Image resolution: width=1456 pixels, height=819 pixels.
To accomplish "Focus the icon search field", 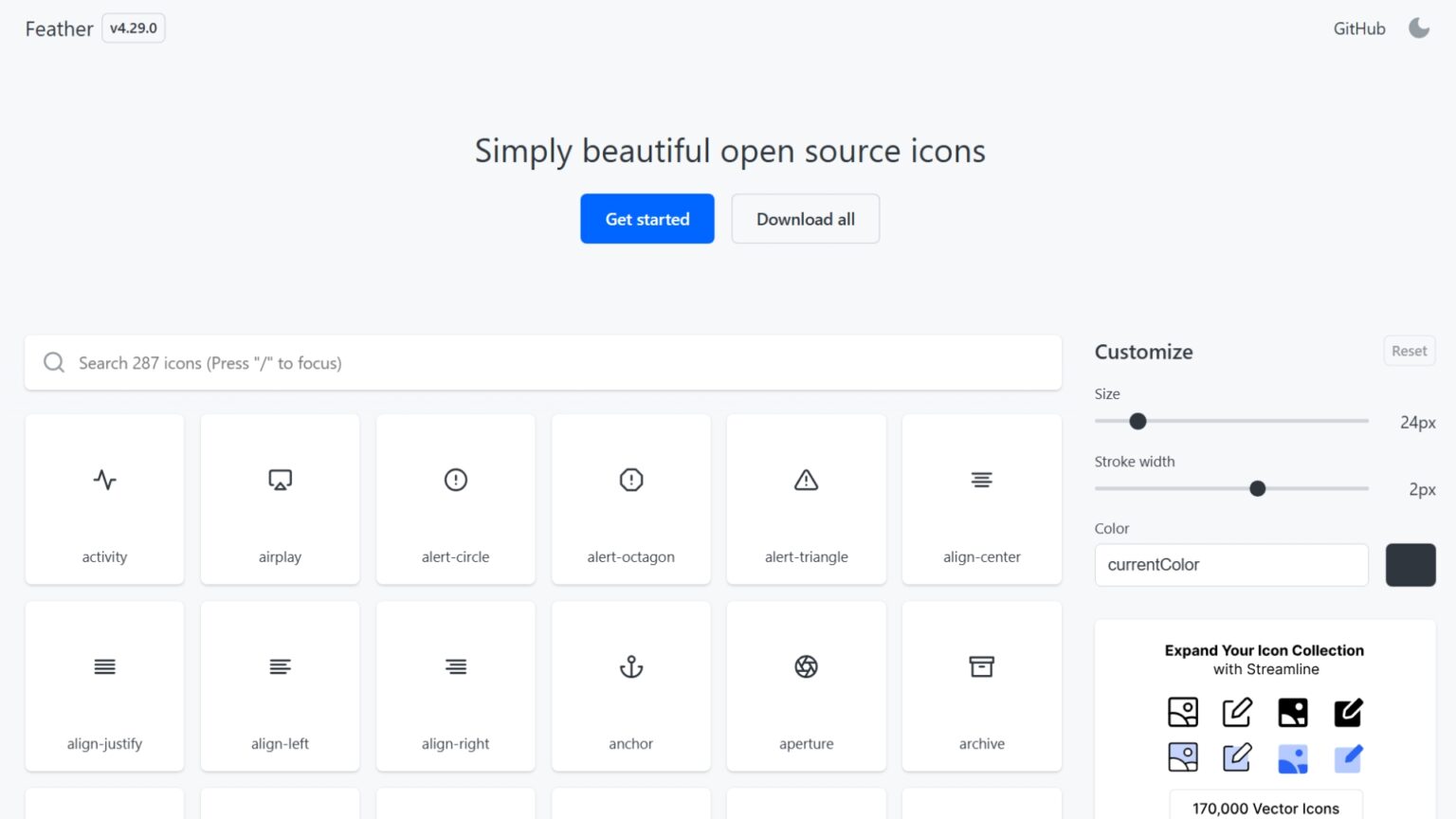I will (x=543, y=362).
